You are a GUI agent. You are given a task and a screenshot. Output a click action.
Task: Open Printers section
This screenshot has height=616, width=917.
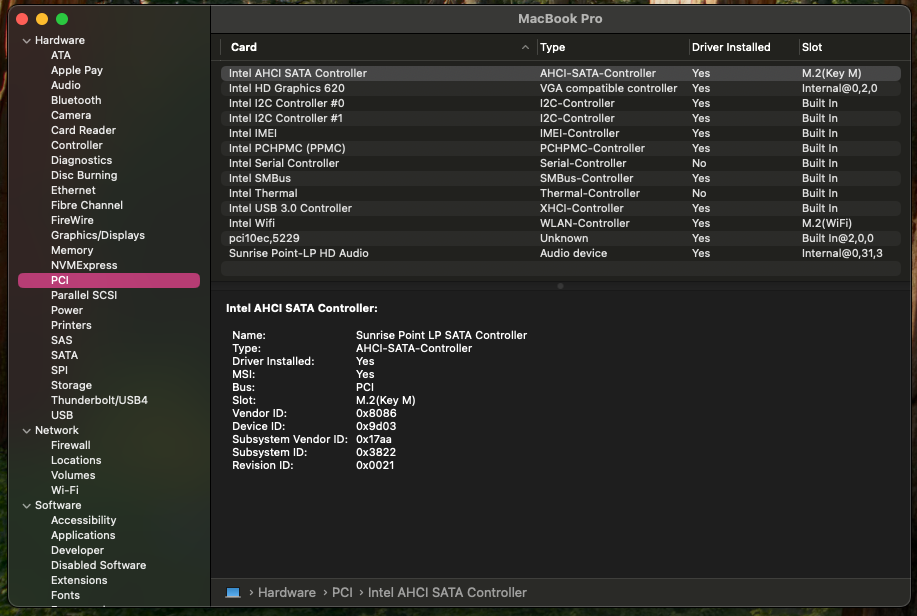(71, 325)
